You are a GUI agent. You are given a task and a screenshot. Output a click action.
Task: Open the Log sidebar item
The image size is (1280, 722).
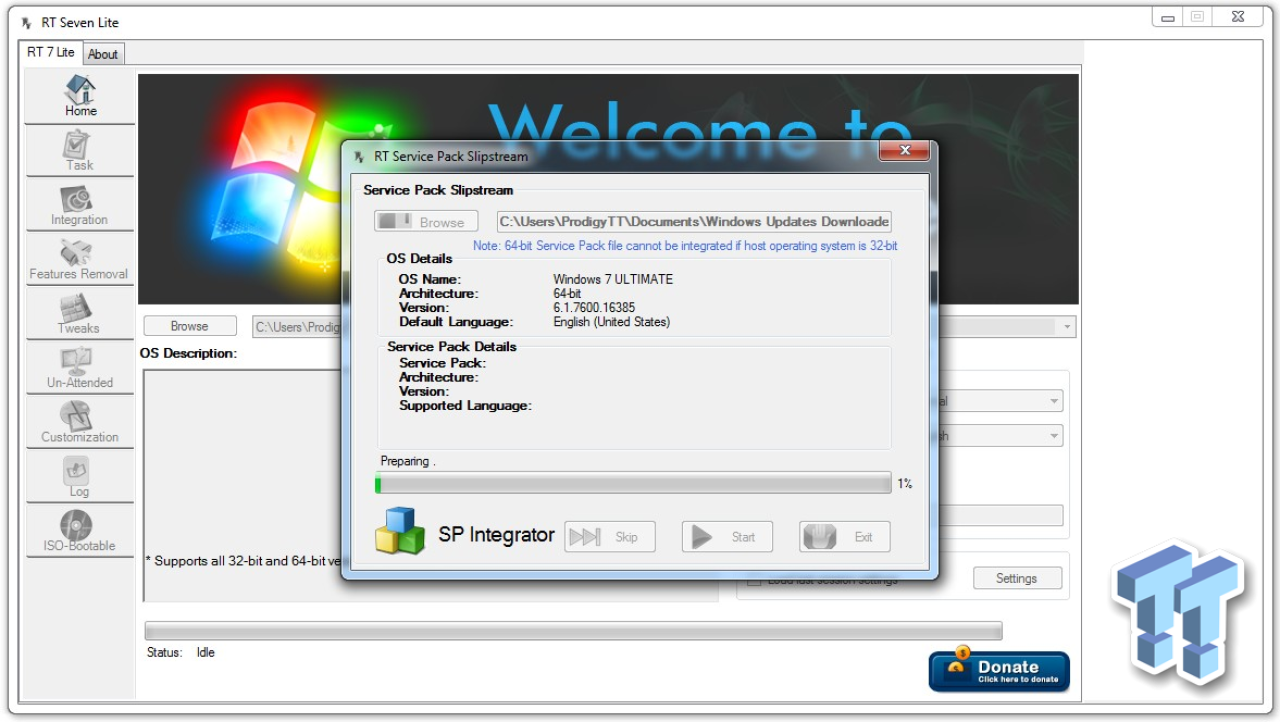tap(80, 477)
